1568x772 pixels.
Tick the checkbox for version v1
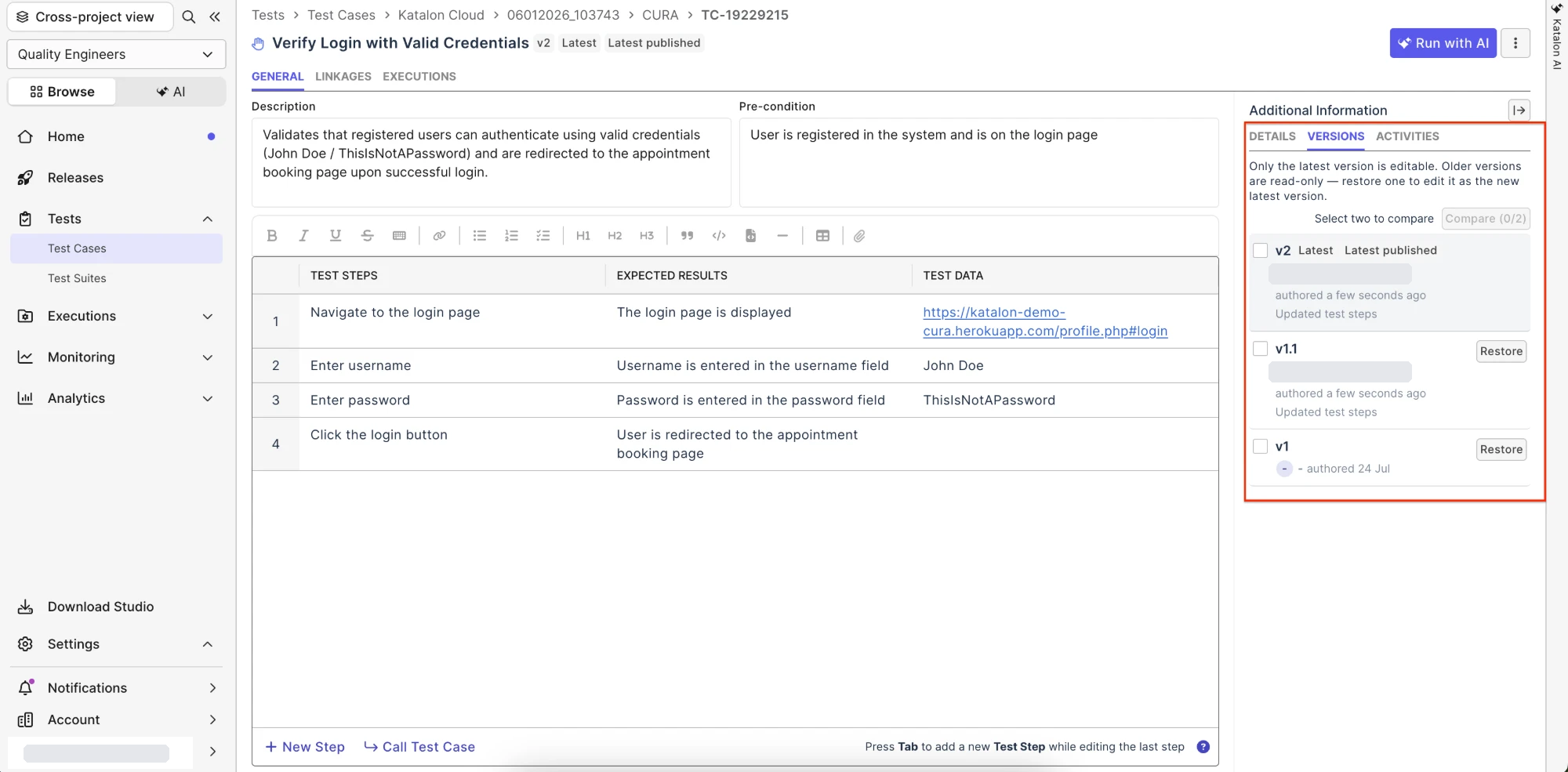pyautogui.click(x=1260, y=446)
